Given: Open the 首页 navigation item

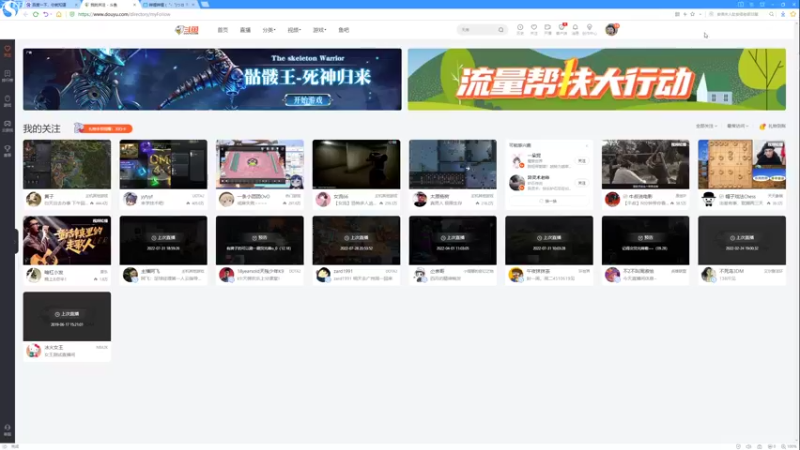Looking at the screenshot, I should pyautogui.click(x=223, y=30).
